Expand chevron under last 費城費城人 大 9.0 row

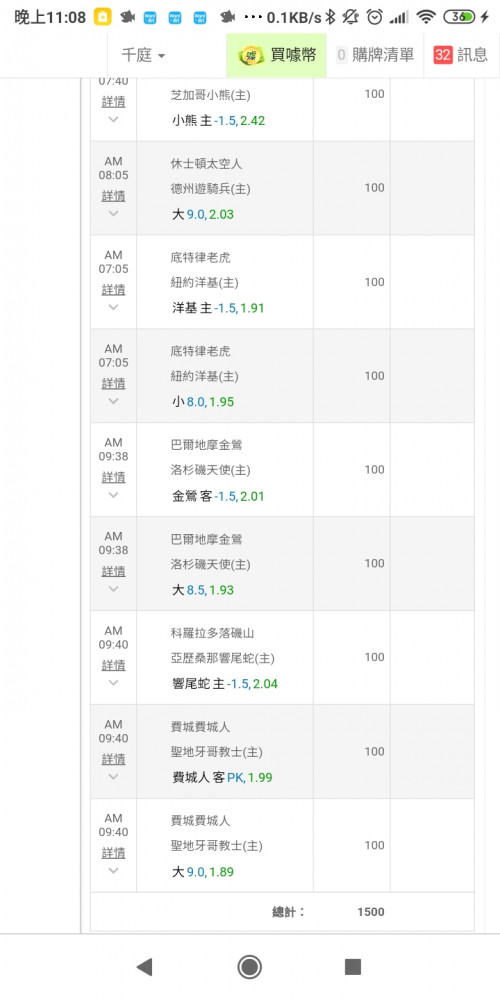tap(113, 870)
